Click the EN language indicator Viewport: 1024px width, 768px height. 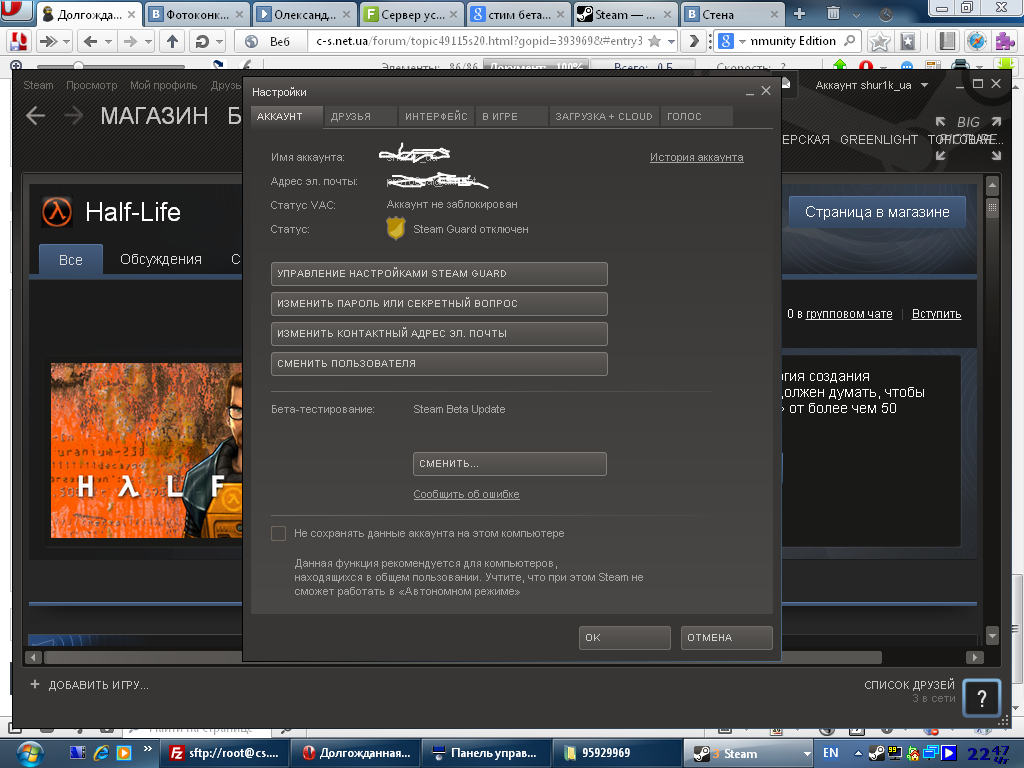click(x=831, y=753)
